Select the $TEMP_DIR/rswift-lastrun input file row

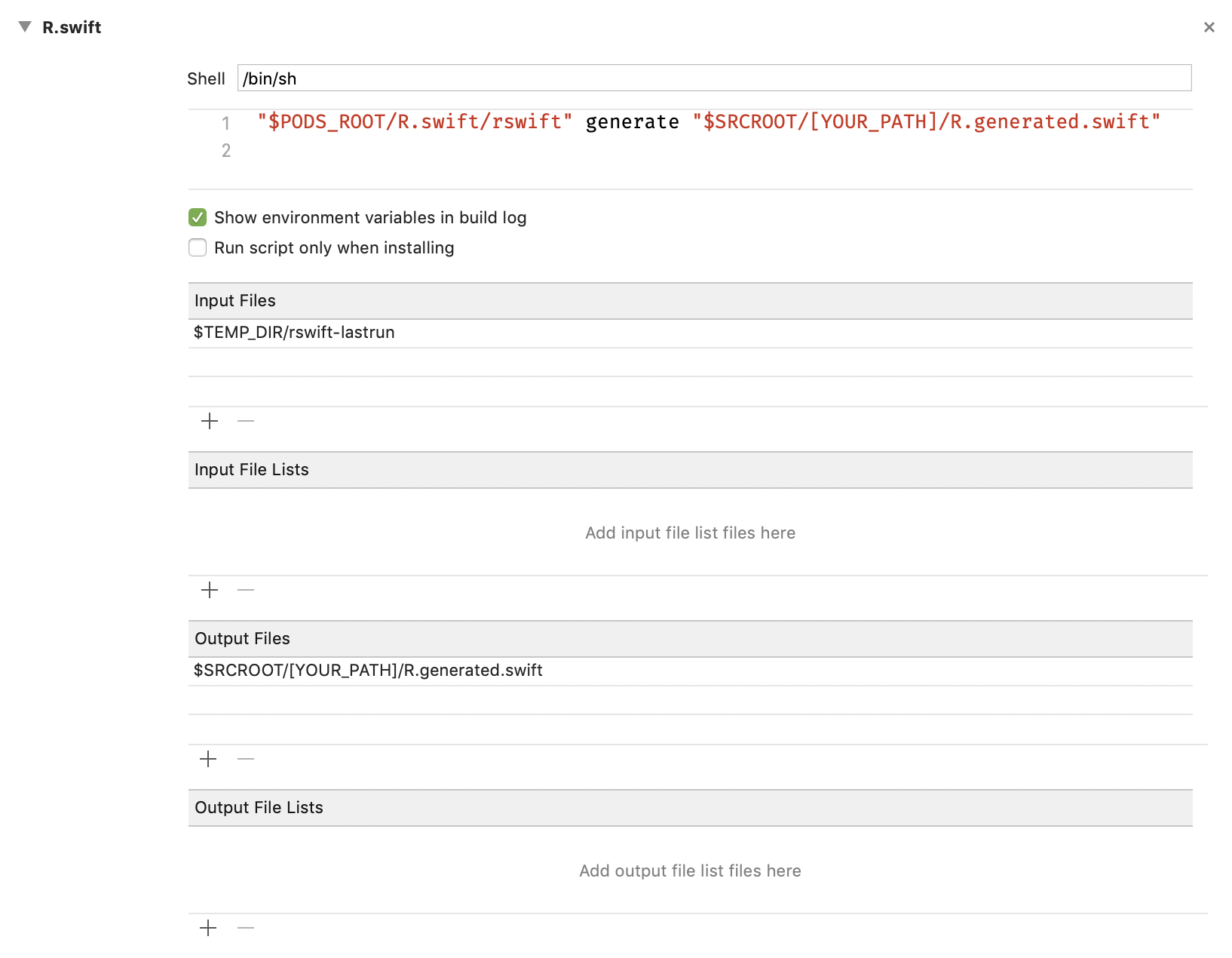tap(690, 333)
